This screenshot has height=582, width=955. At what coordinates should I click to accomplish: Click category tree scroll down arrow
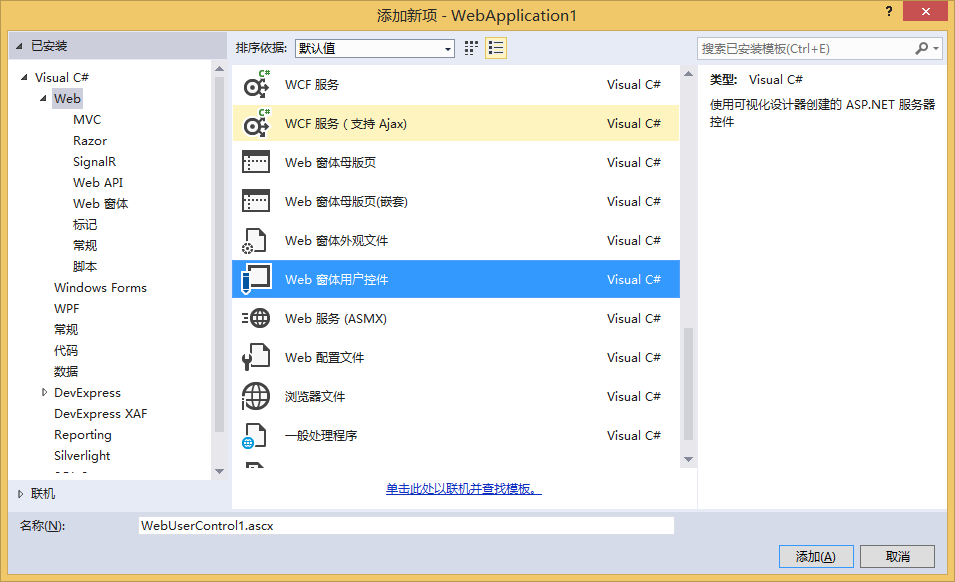click(x=219, y=471)
